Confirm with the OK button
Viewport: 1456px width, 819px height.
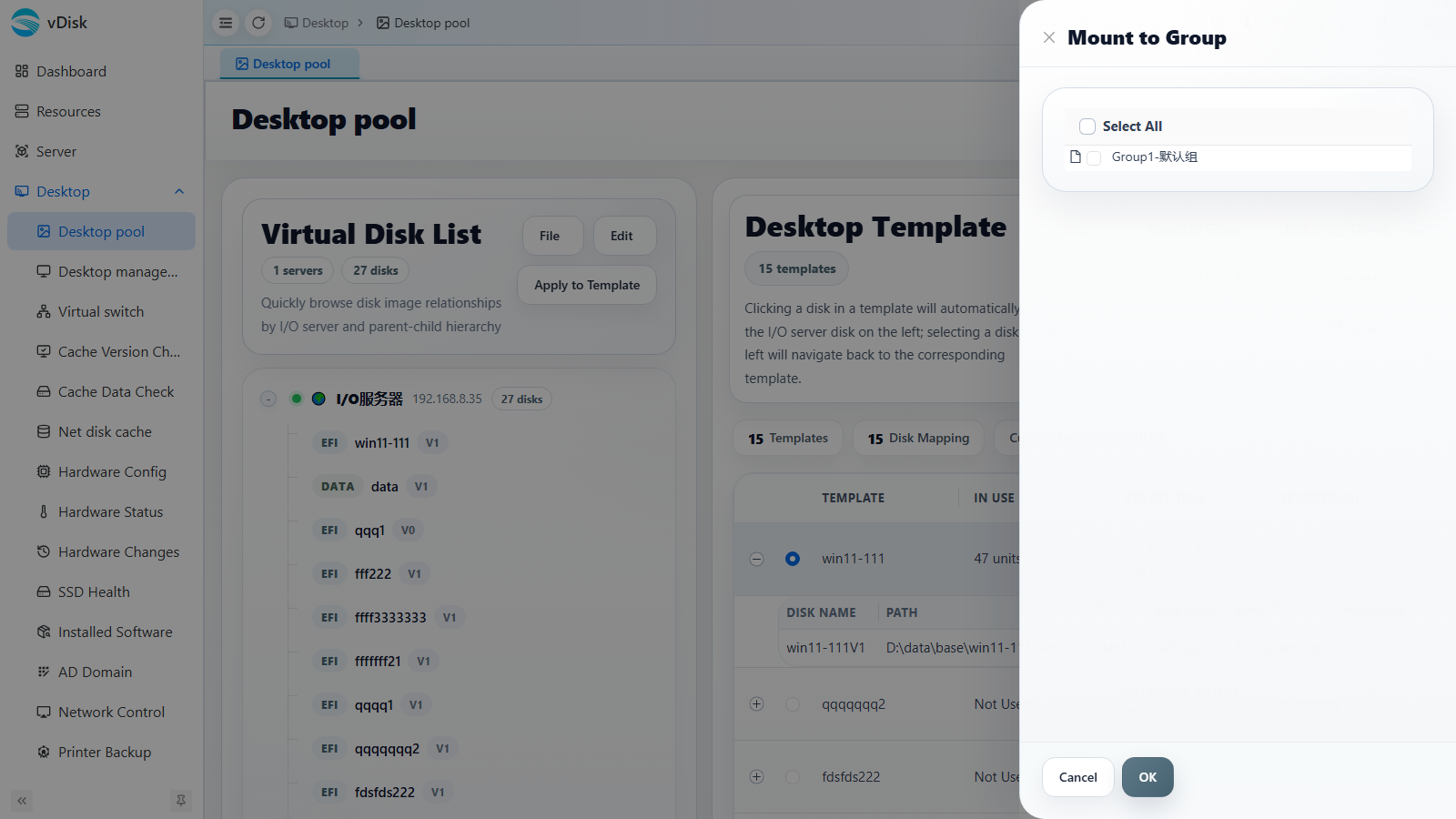(x=1148, y=777)
